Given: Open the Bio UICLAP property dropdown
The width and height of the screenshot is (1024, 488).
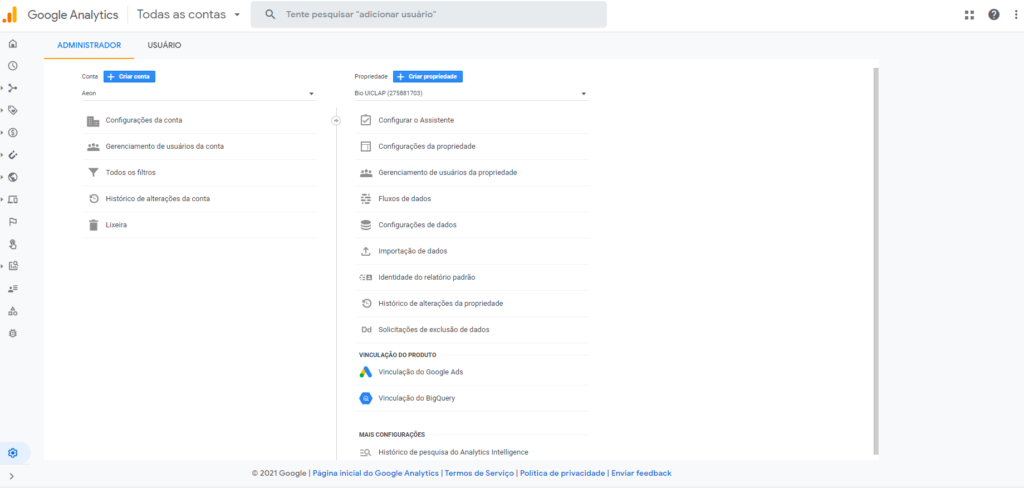Looking at the screenshot, I should coord(472,93).
